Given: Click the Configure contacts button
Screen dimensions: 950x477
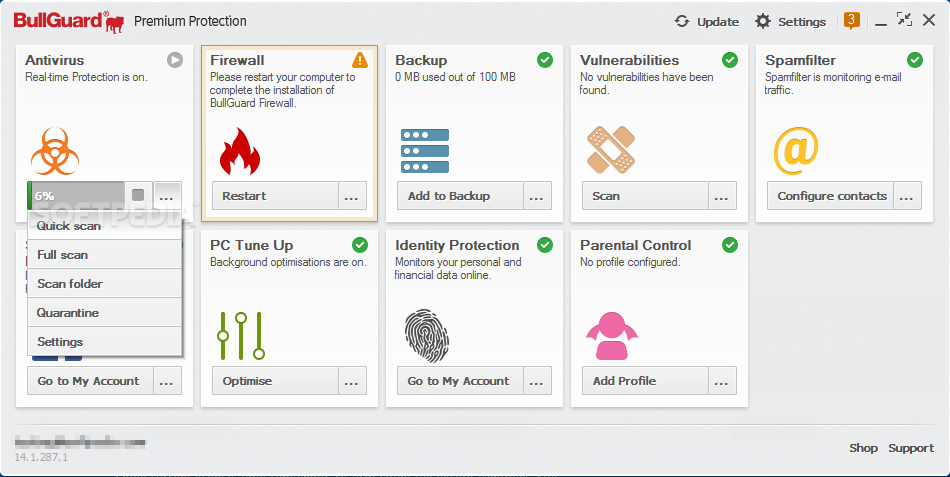Looking at the screenshot, I should 830,195.
